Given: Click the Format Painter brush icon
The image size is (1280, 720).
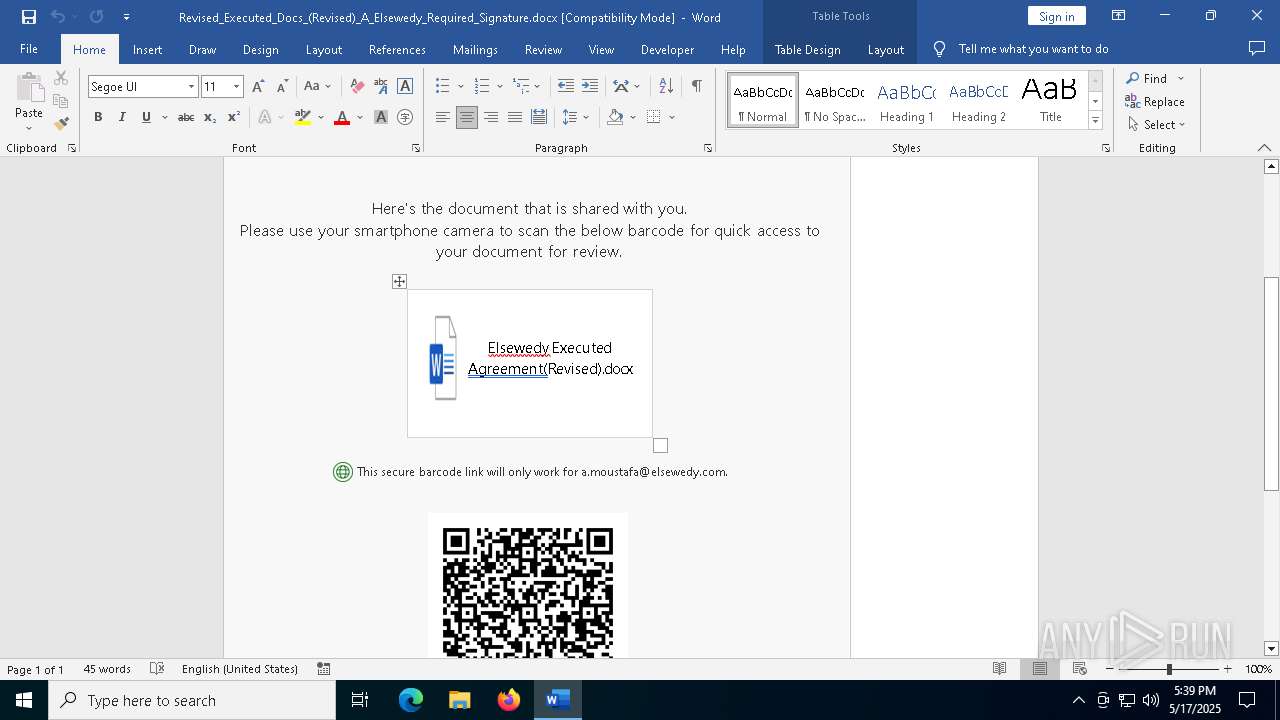Looking at the screenshot, I should pos(61,124).
